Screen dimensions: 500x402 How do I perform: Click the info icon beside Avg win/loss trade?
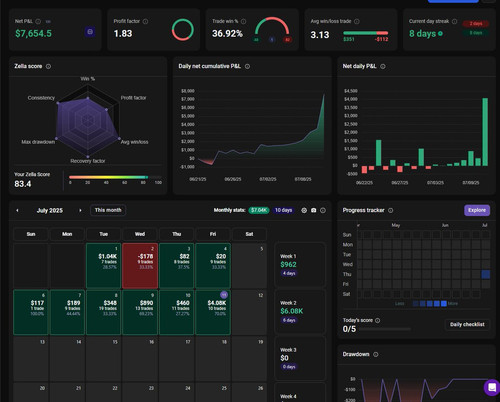pyautogui.click(x=357, y=21)
